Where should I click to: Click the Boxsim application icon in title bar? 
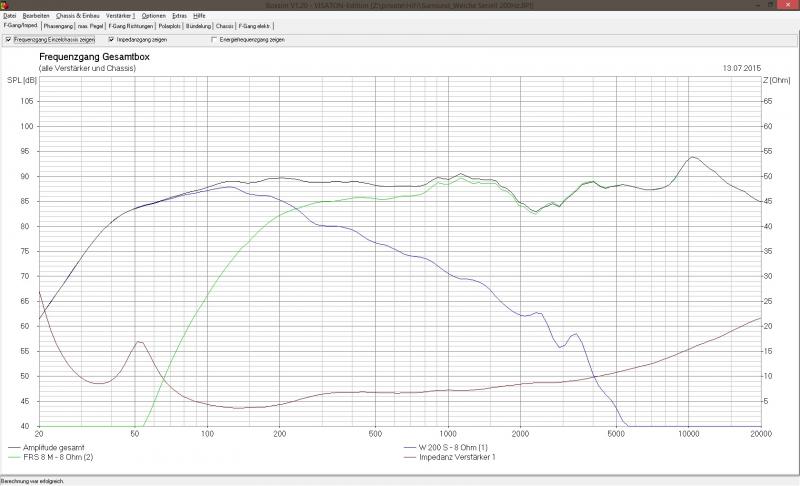coord(4,5)
